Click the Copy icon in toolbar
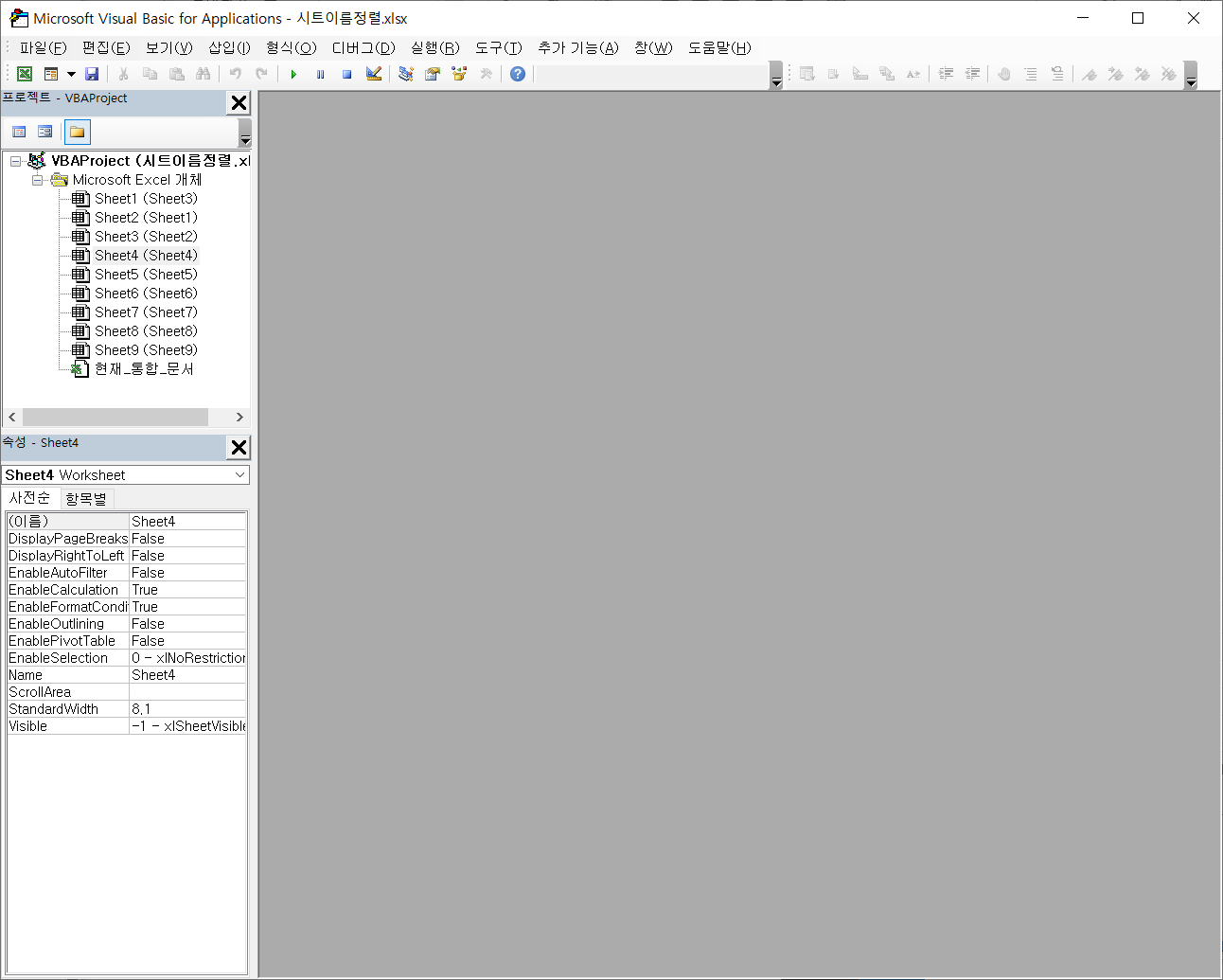 [x=150, y=74]
